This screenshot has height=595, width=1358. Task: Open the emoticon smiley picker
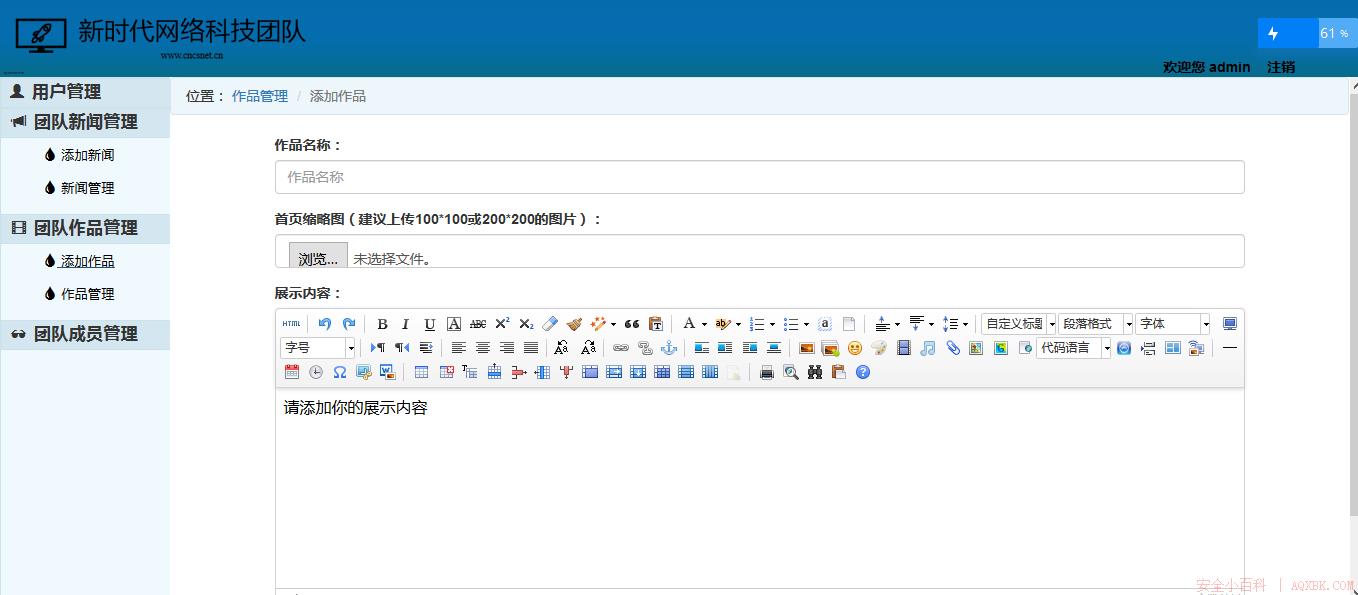click(x=854, y=348)
